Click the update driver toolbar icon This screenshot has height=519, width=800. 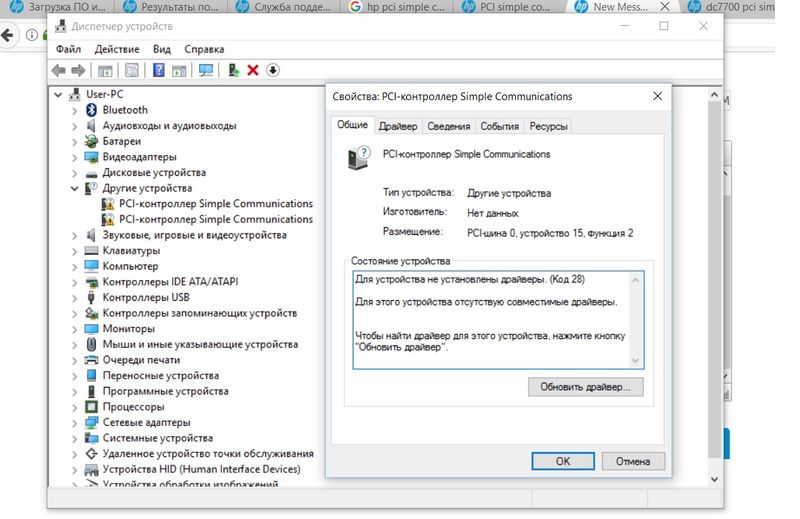pos(233,70)
